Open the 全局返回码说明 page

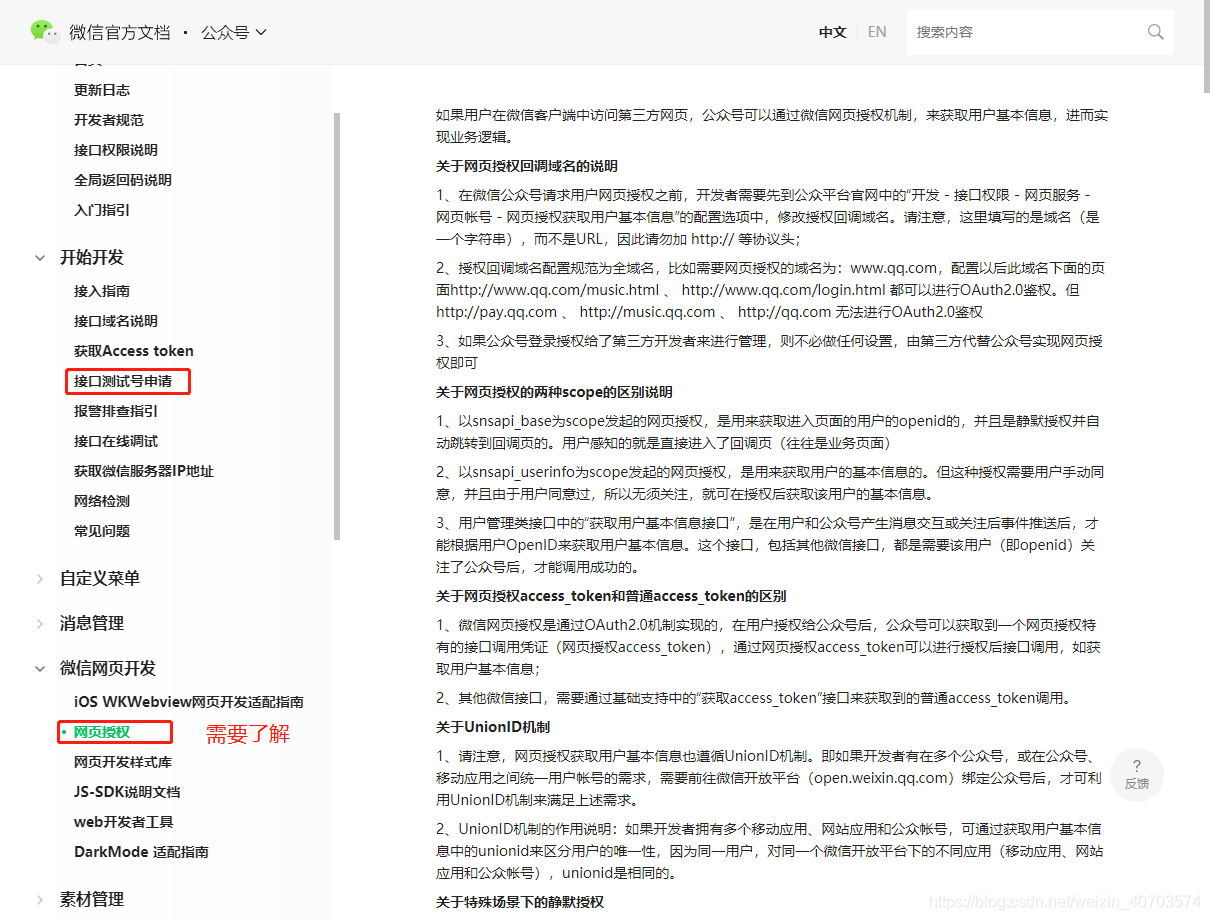pos(123,180)
